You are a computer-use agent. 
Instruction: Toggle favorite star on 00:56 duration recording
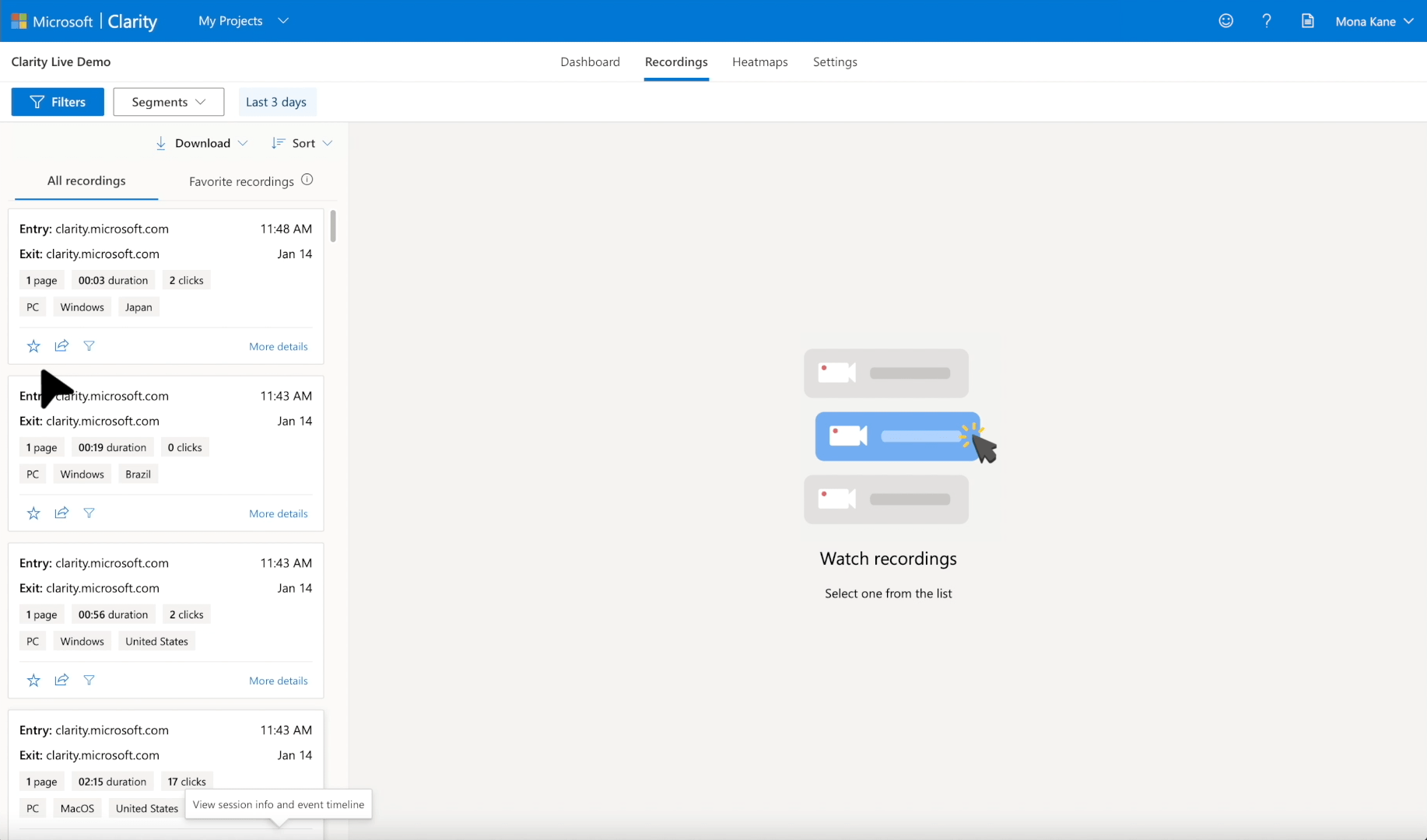click(33, 681)
